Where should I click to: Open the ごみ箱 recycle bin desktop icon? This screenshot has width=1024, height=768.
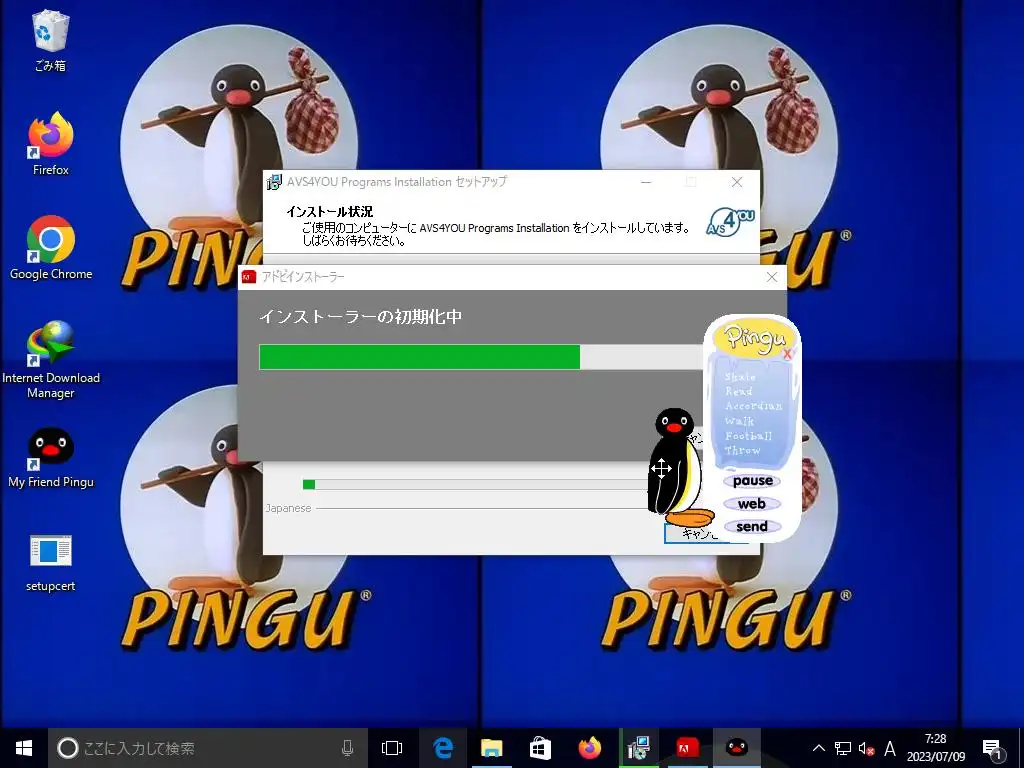50,40
